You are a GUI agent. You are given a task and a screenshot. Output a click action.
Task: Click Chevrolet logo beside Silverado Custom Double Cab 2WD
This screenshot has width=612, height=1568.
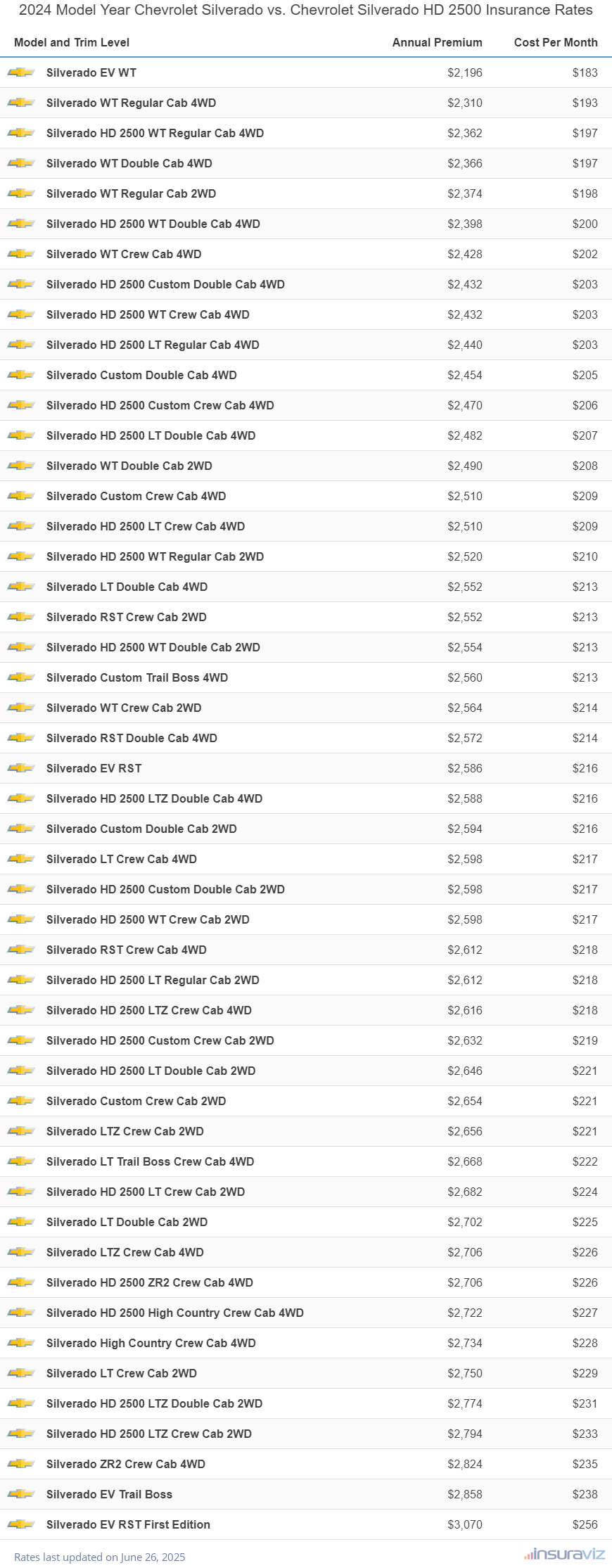21,829
